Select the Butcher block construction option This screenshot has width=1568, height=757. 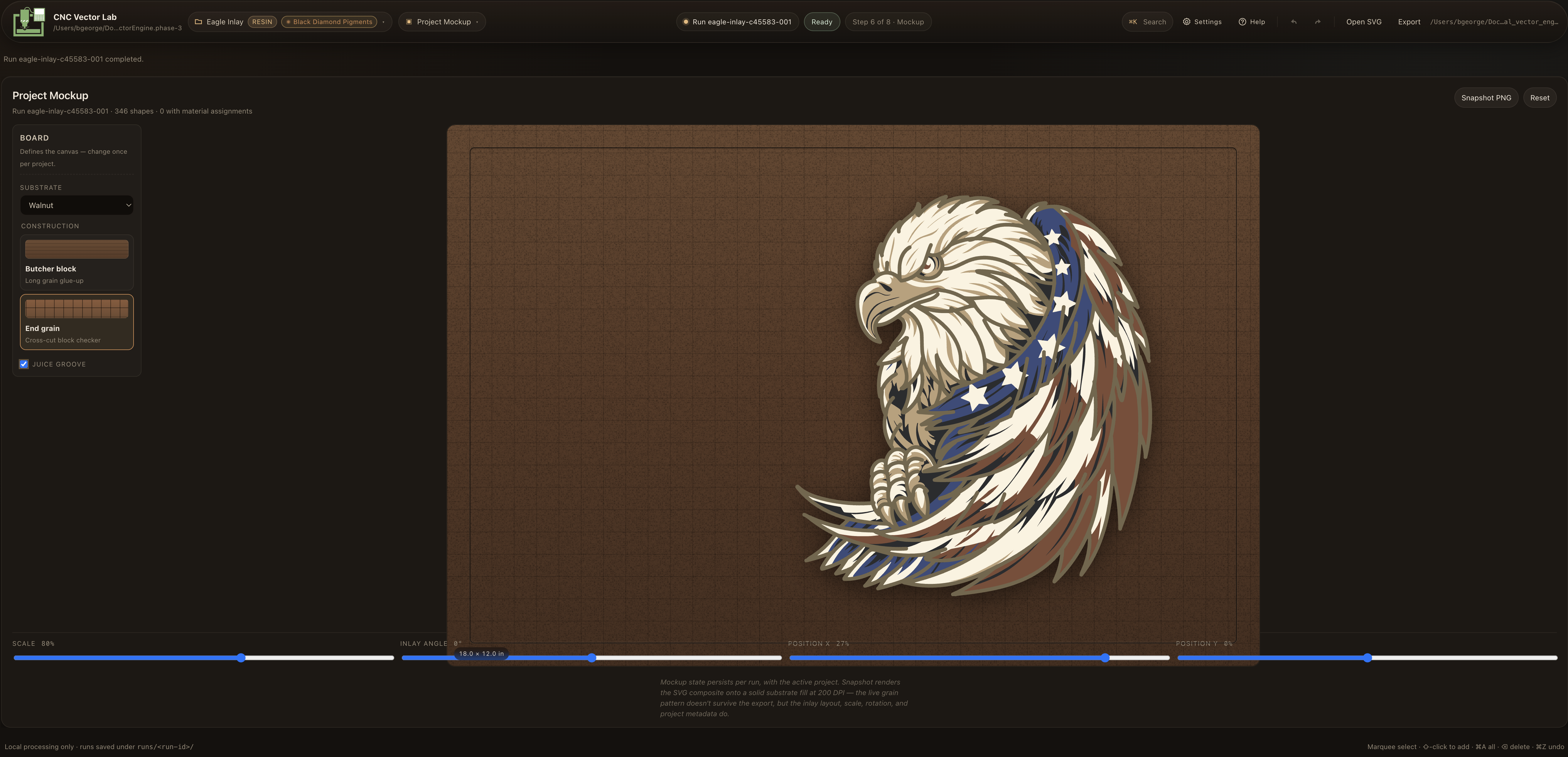pos(77,262)
